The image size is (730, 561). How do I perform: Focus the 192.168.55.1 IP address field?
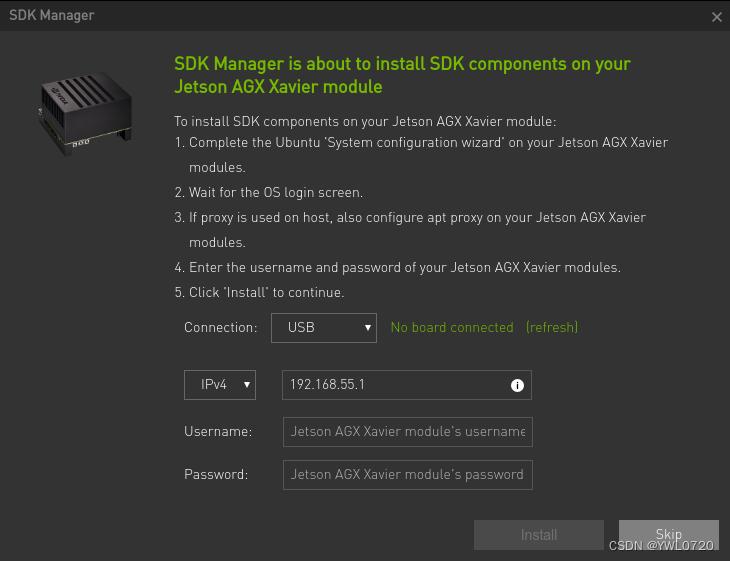[395, 385]
